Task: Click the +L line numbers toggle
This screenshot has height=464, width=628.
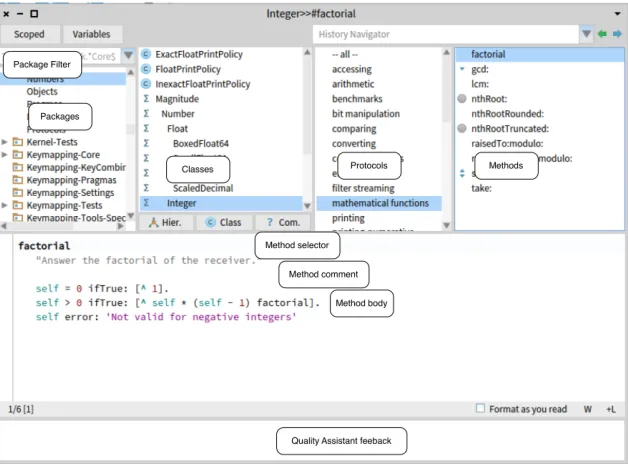Action: [611, 409]
